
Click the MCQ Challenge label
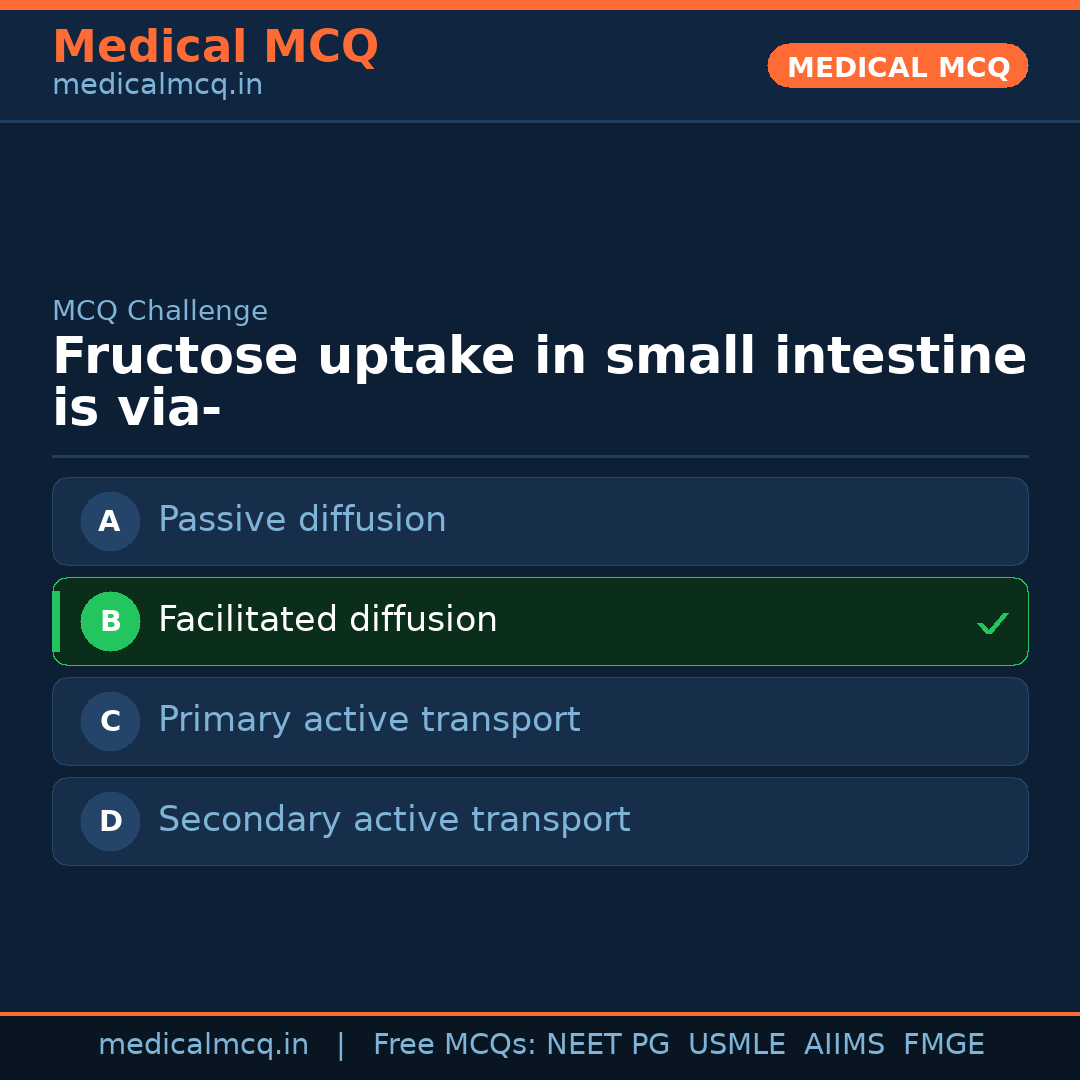click(x=160, y=311)
